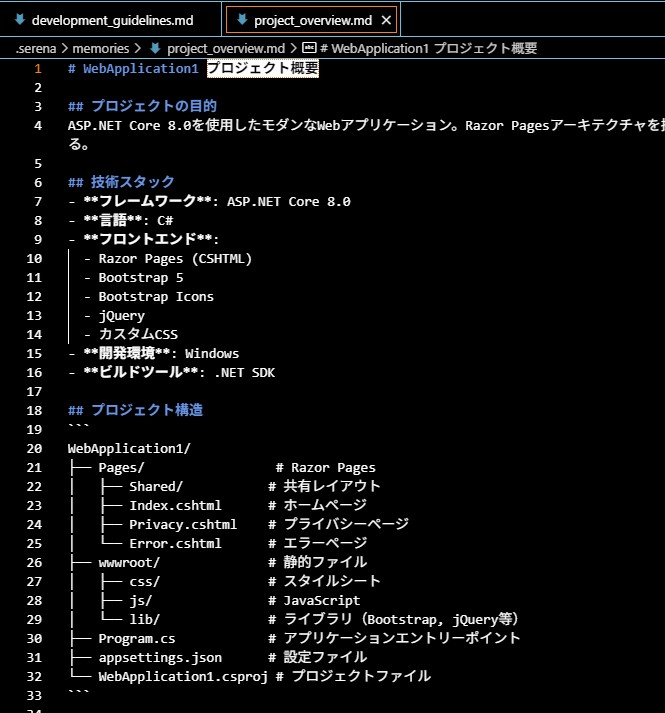Click 'WebApplication1/' tree root text
665x713 pixels.
129,449
